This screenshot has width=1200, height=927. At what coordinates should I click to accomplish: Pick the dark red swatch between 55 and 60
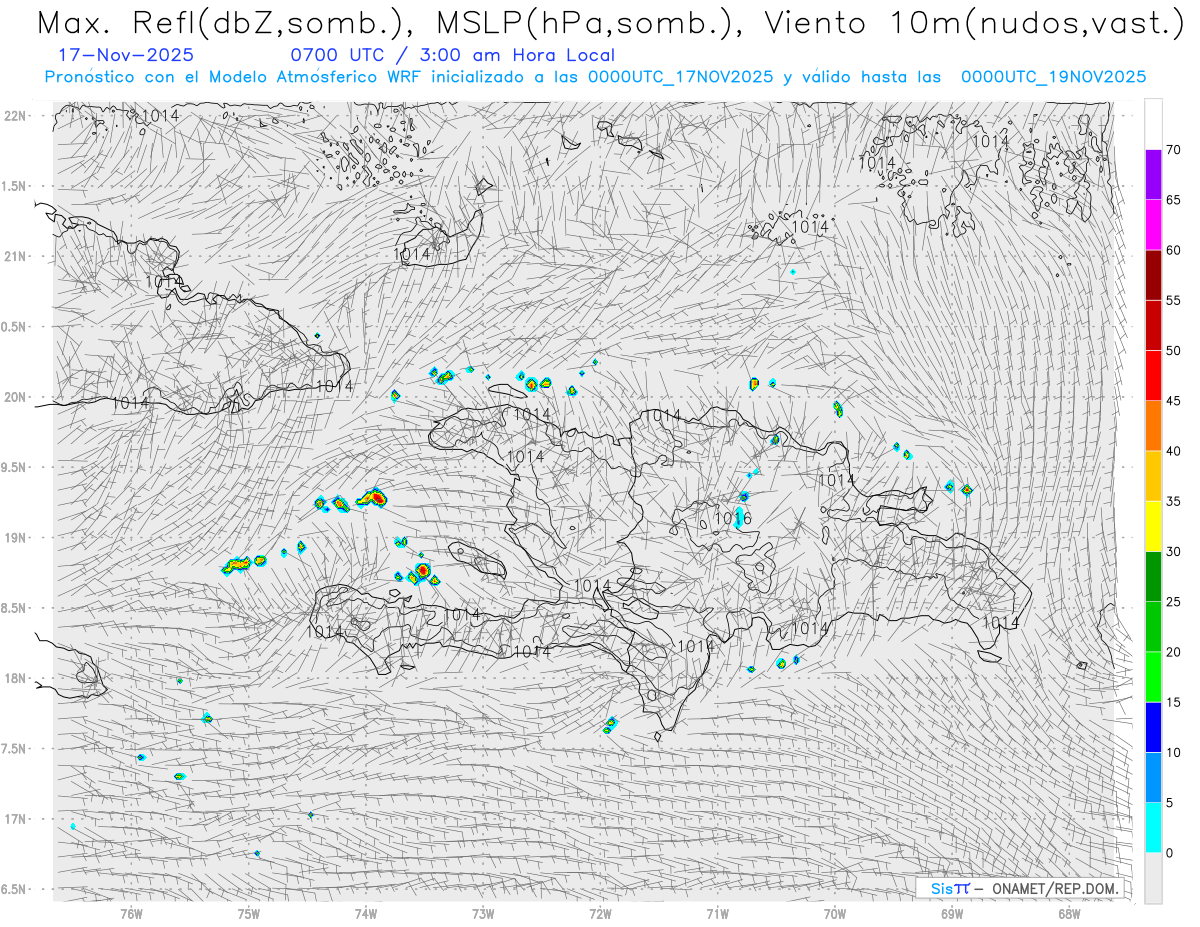pyautogui.click(x=1153, y=275)
